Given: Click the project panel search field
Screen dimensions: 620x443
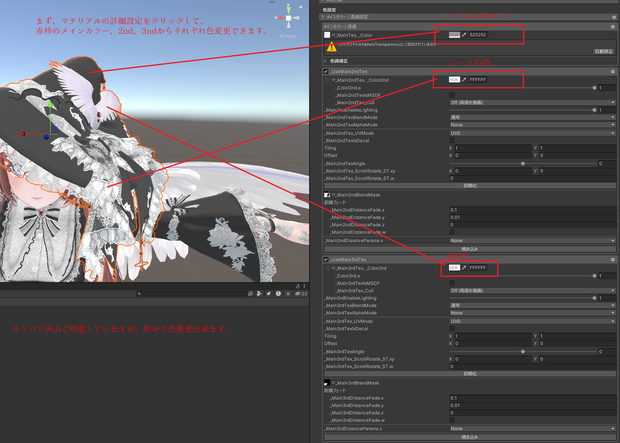Looking at the screenshot, I should pos(191,293).
